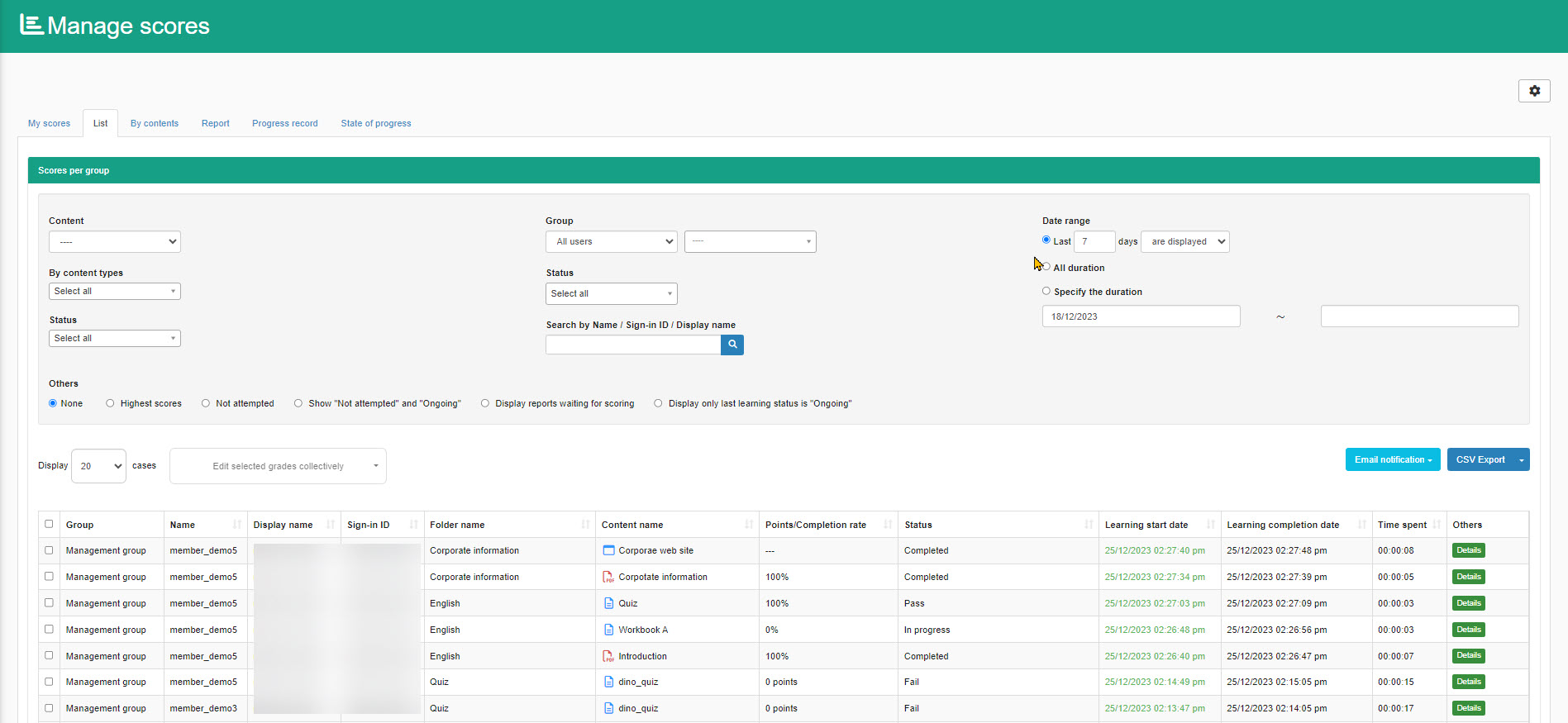The width and height of the screenshot is (1568, 723).
Task: Click the Search by Name input field
Action: coord(632,345)
